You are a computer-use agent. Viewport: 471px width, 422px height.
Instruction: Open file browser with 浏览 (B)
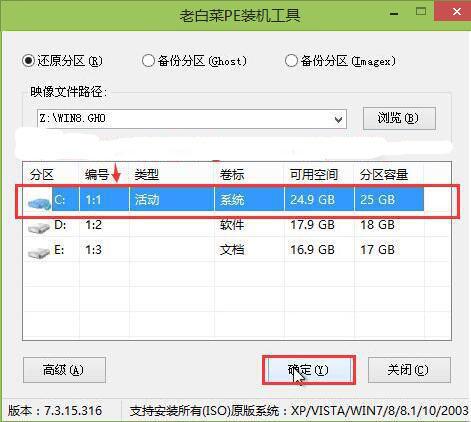[399, 118]
